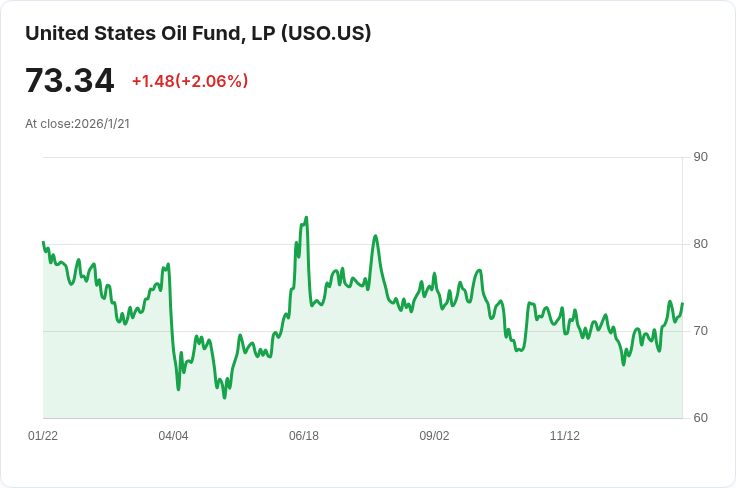Image resolution: width=736 pixels, height=488 pixels.
Task: Select the 11/12 date on x-axis
Action: tap(565, 436)
